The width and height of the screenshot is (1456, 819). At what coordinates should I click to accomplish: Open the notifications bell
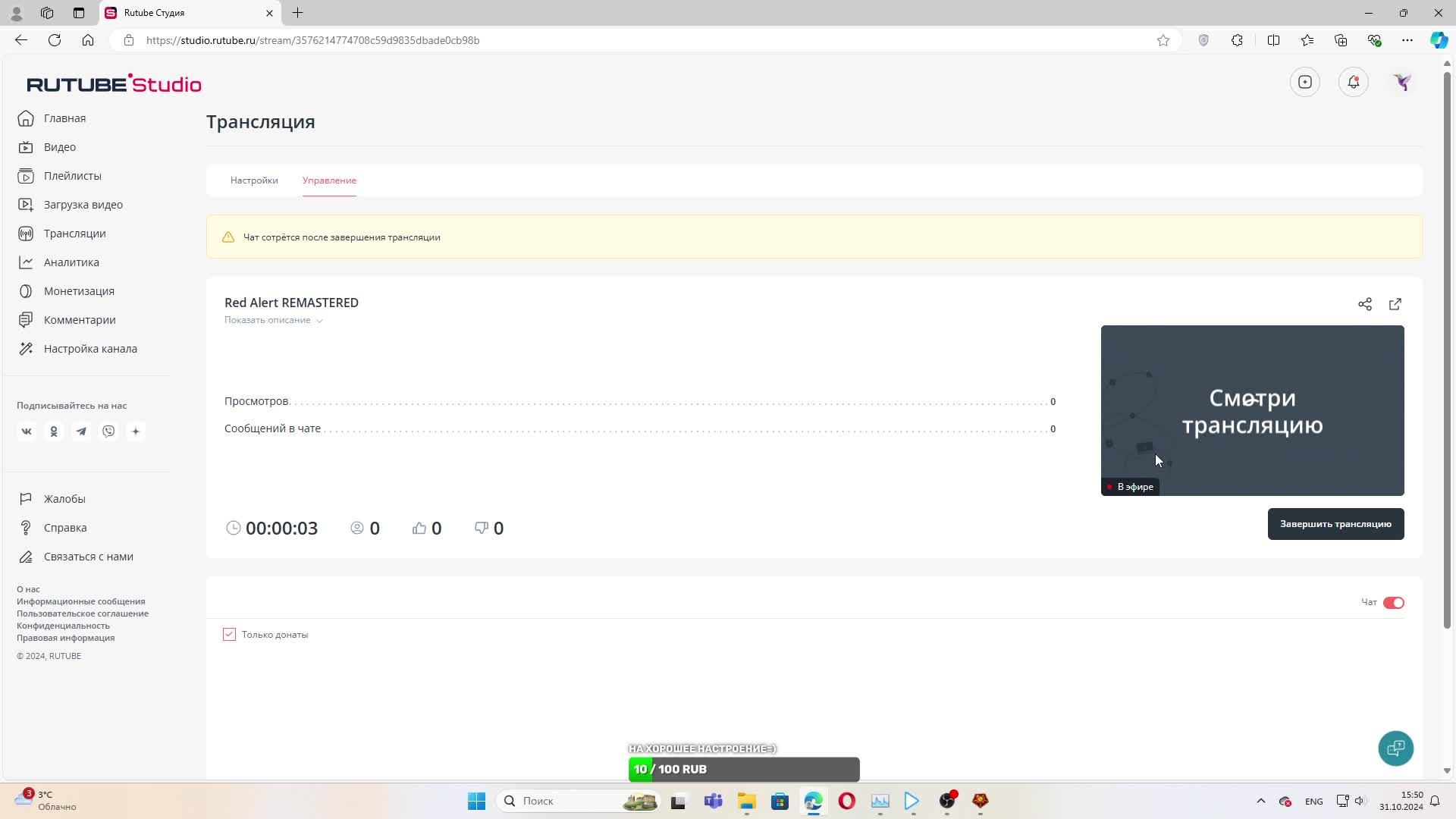(x=1353, y=82)
